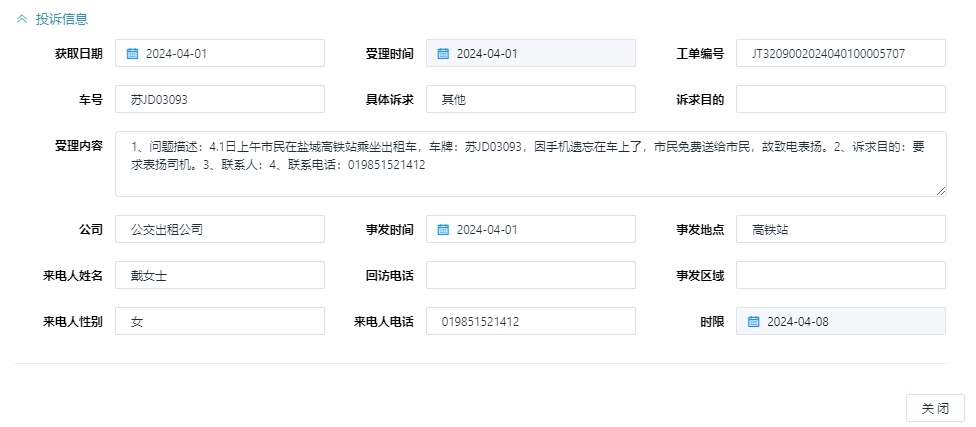The height and width of the screenshot is (427, 976).
Task: Click the 投诉信息 section title
Action: pos(62,19)
